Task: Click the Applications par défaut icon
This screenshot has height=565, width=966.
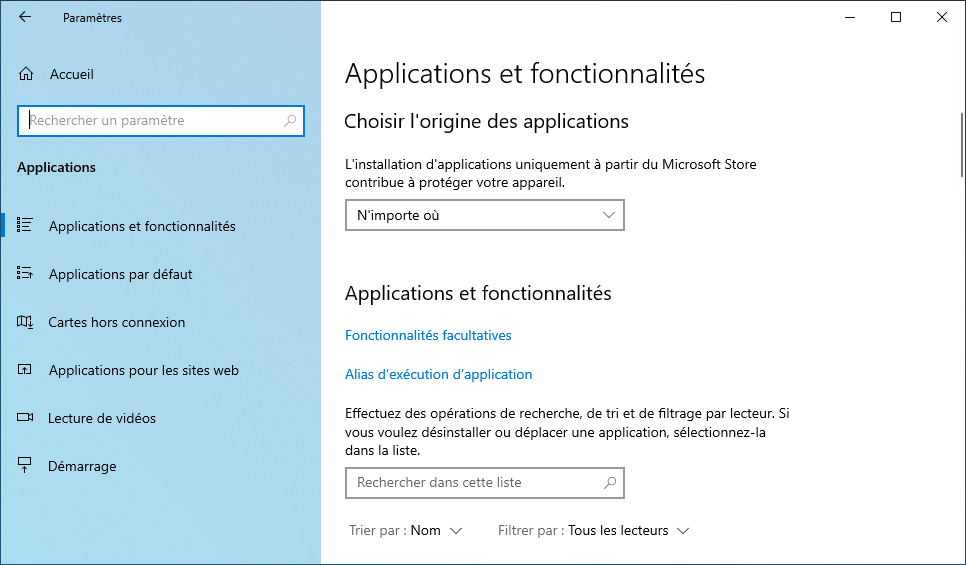Action: click(25, 273)
